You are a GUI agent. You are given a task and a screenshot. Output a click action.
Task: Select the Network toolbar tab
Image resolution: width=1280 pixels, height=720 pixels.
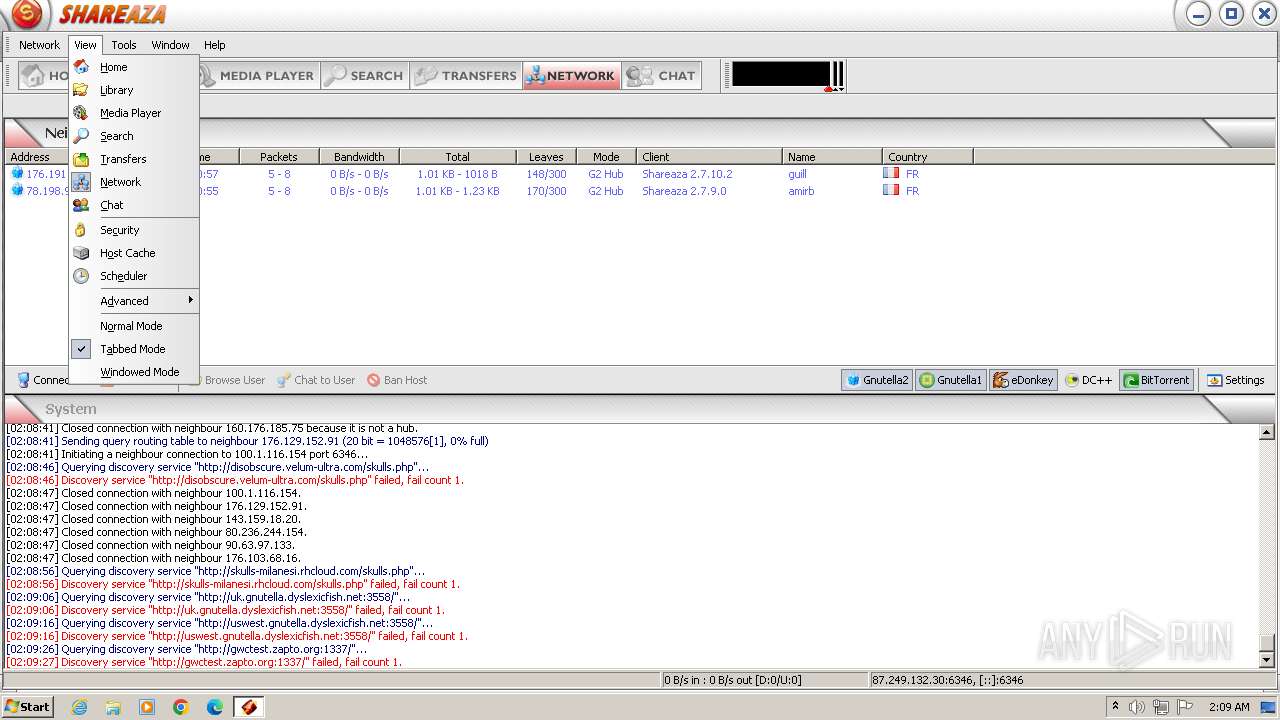point(571,76)
